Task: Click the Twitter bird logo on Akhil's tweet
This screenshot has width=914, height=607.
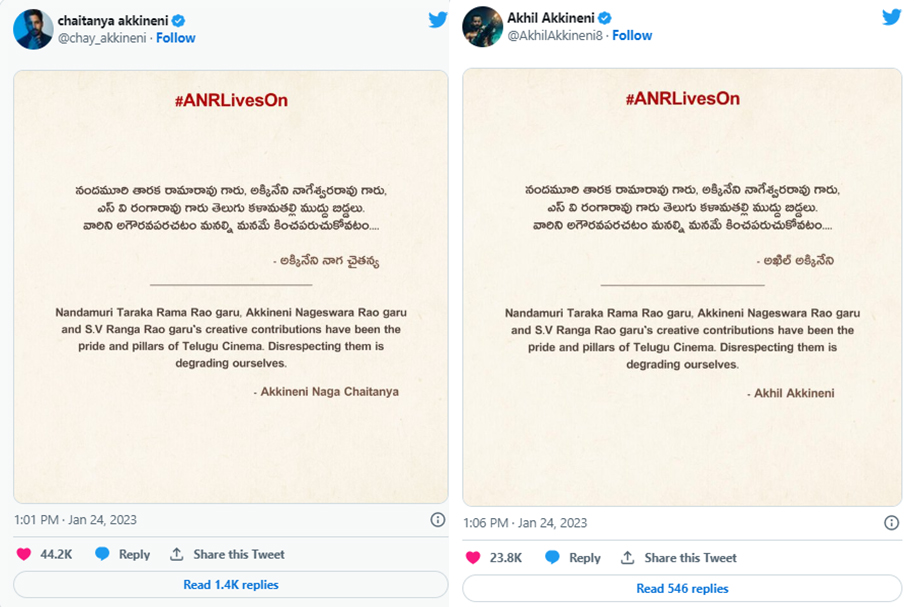Action: tap(889, 18)
